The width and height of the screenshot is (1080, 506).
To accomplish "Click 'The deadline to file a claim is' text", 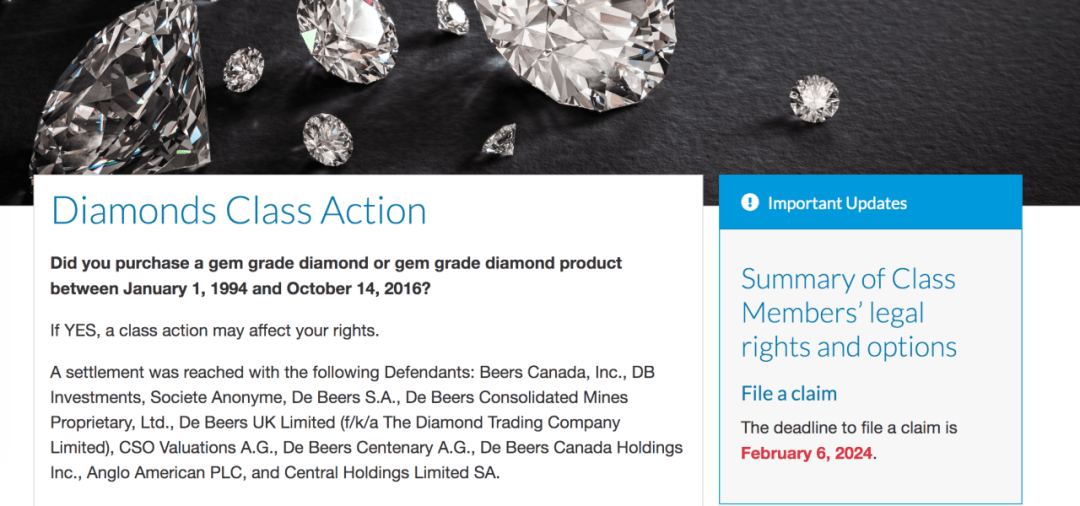I will [849, 428].
